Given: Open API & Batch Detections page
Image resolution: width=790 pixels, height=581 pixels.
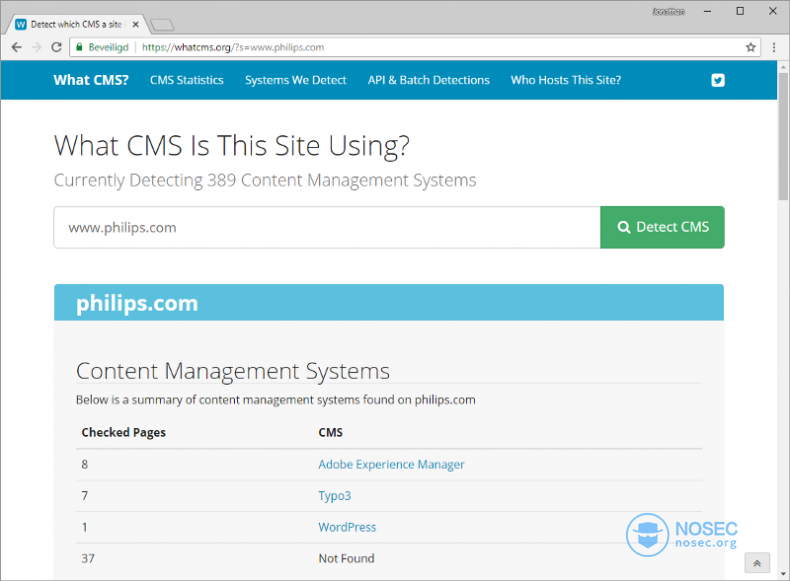Looking at the screenshot, I should [429, 80].
